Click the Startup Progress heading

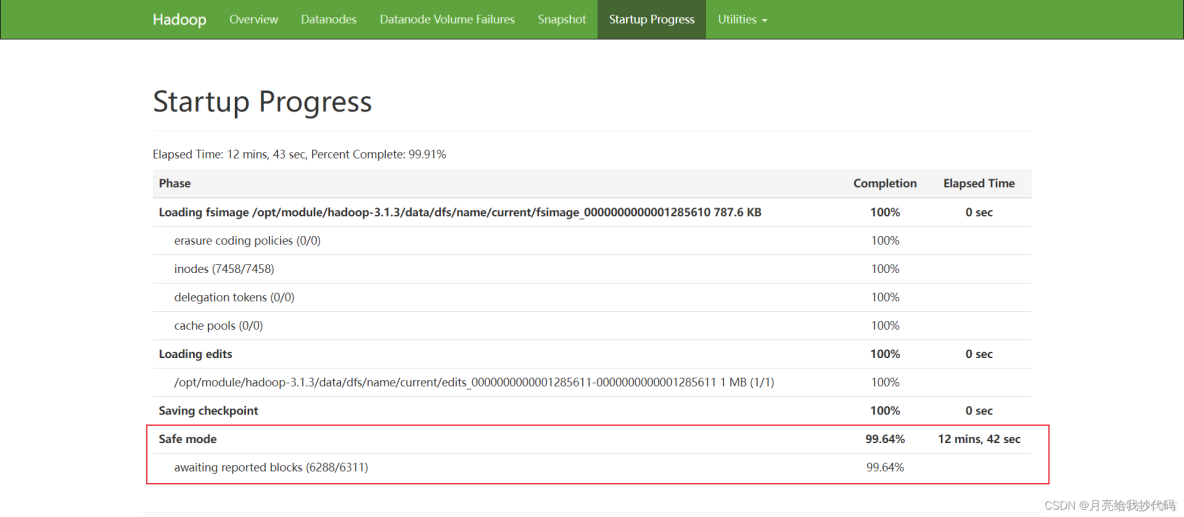pos(262,101)
